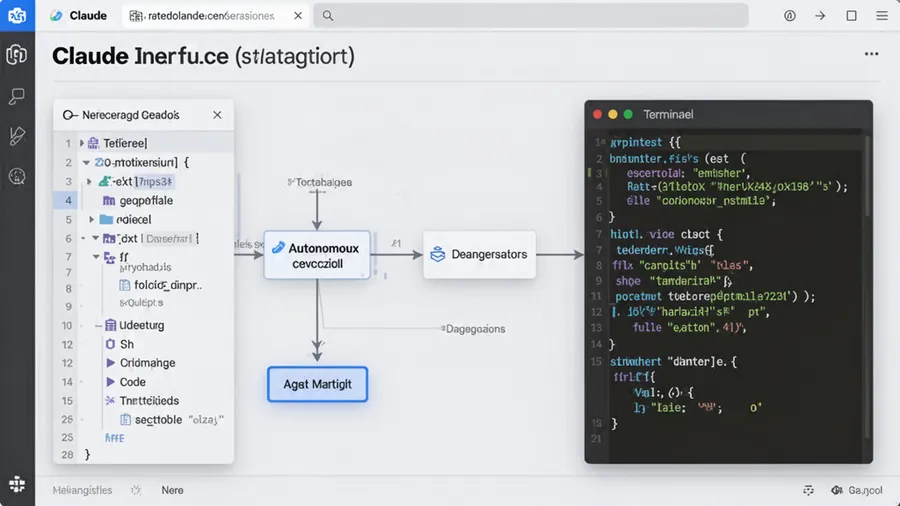Screen dimensions: 900x506
Task: Click the Terminael vertical scrollbar
Action: click(867, 176)
